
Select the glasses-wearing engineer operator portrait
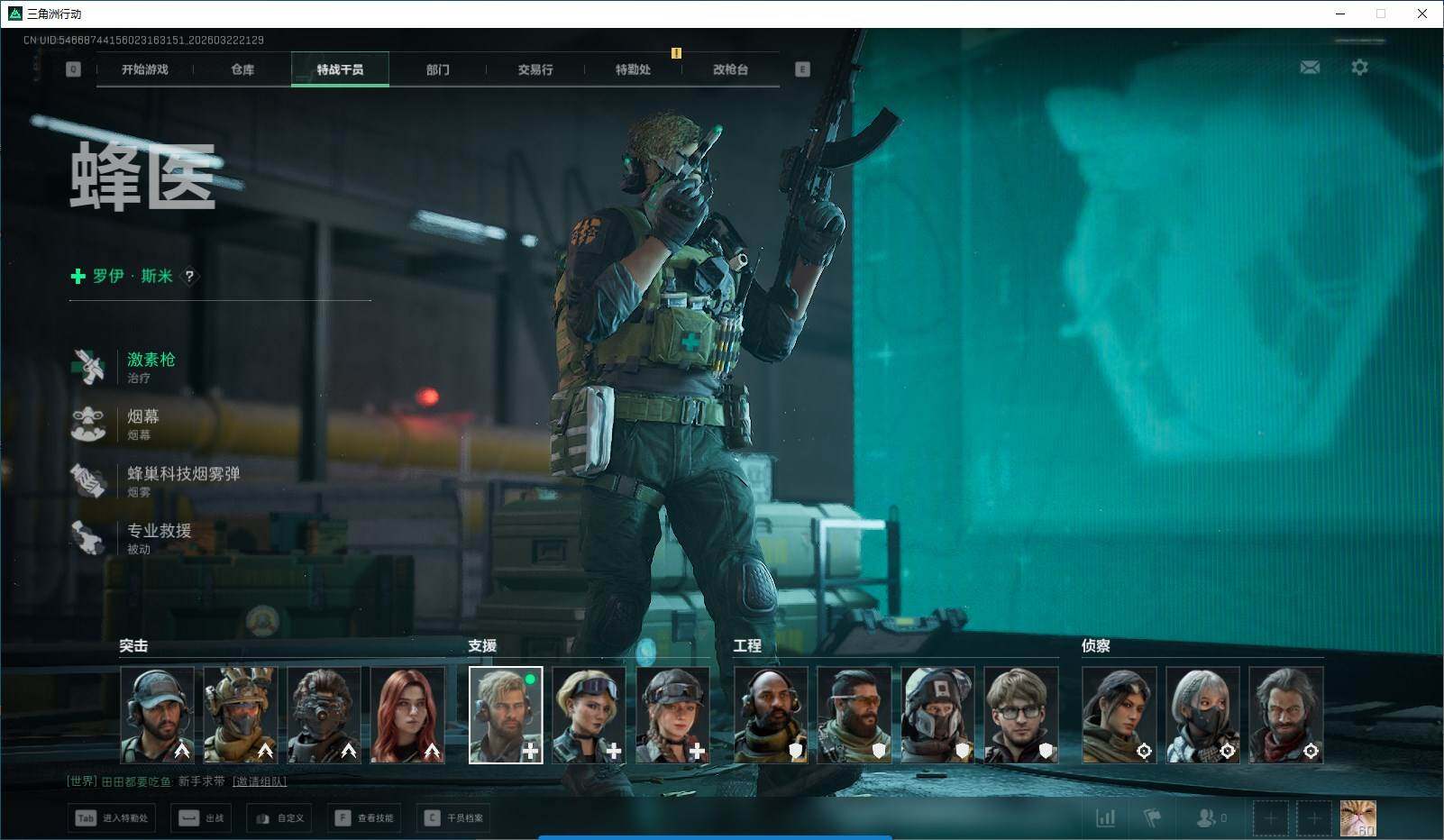[x=1021, y=715]
